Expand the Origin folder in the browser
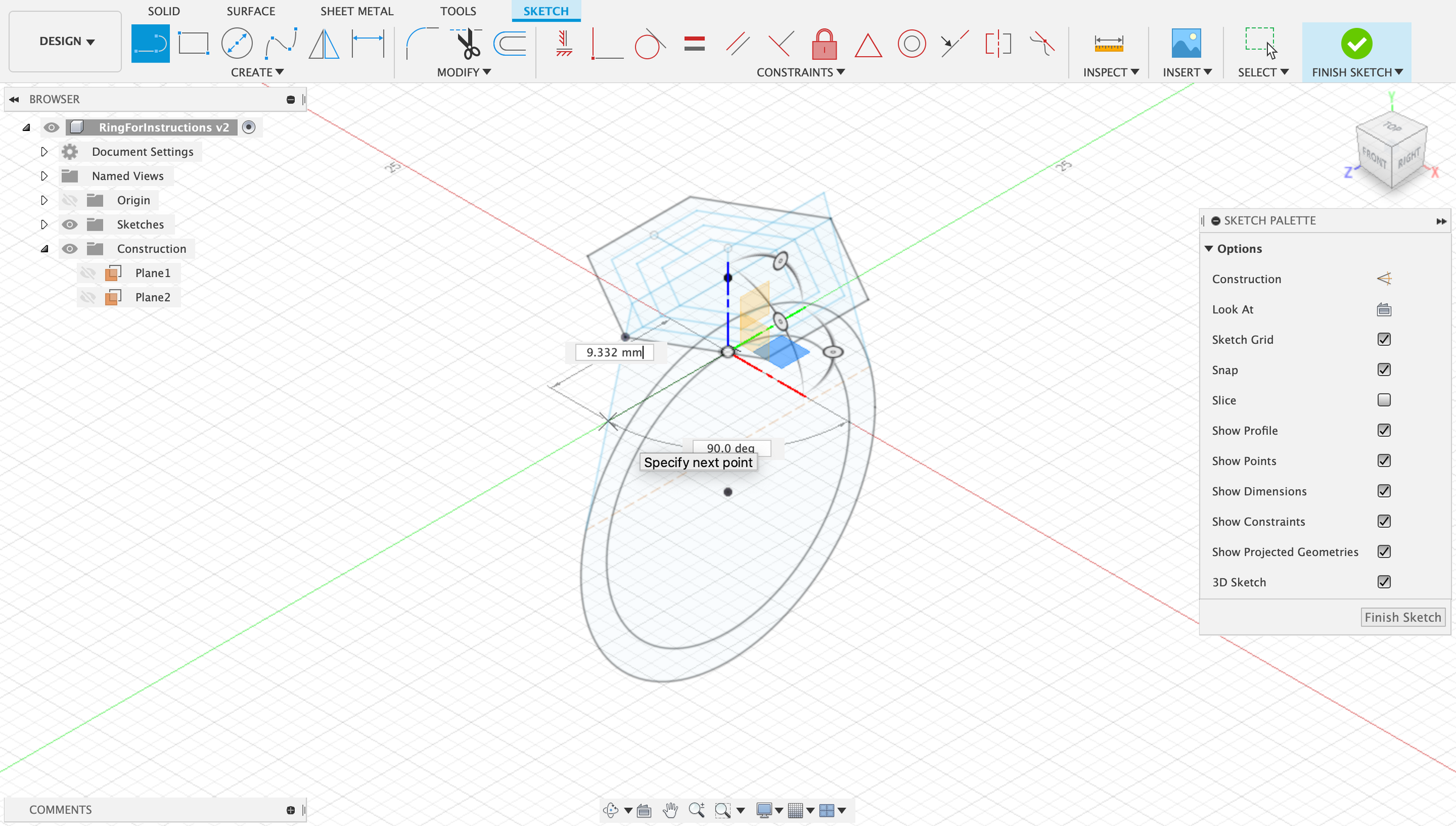 [44, 200]
